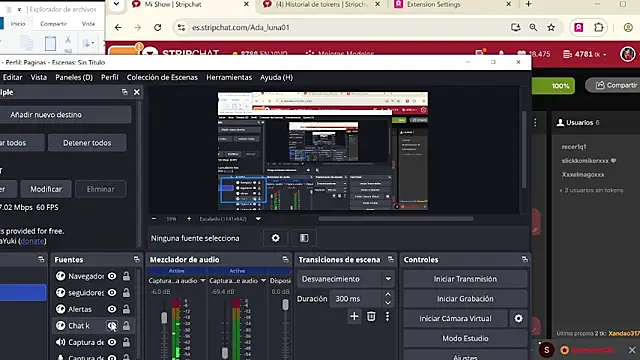640x360 pixels.
Task: Toggle visibility of the speaker Captura de source
Action: click(112, 342)
